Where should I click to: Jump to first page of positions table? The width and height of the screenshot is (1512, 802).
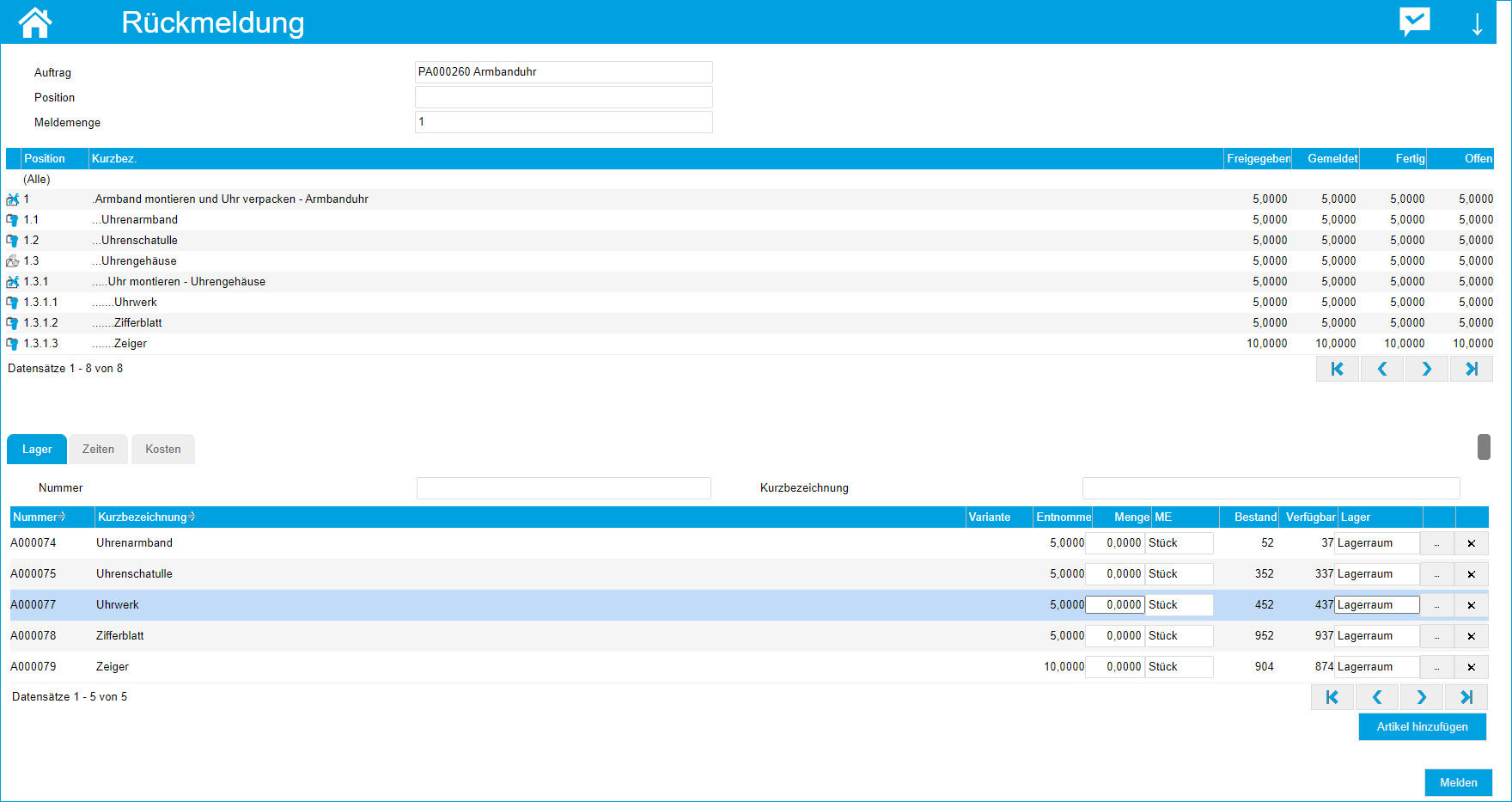point(1338,369)
